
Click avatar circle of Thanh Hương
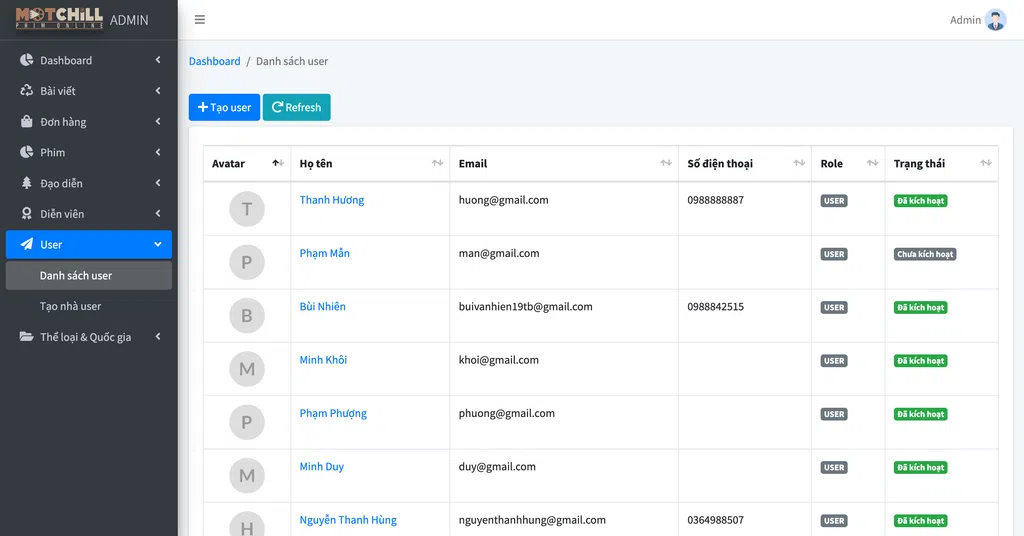coord(247,209)
